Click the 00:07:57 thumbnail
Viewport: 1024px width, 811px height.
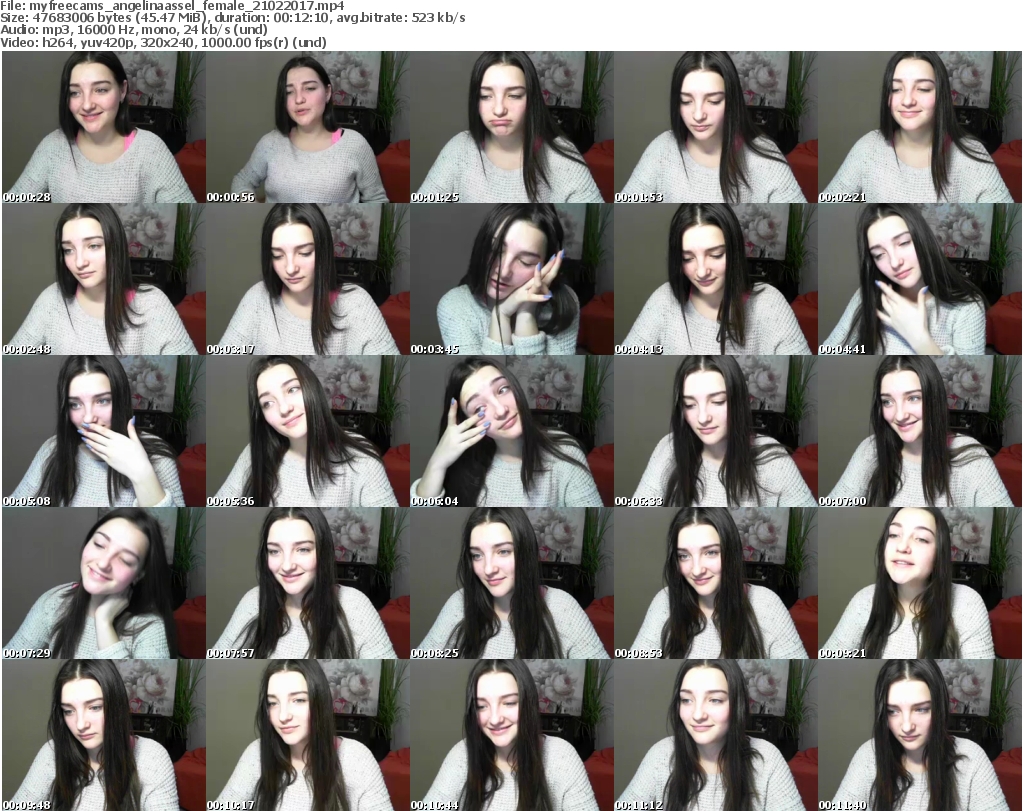[308, 583]
